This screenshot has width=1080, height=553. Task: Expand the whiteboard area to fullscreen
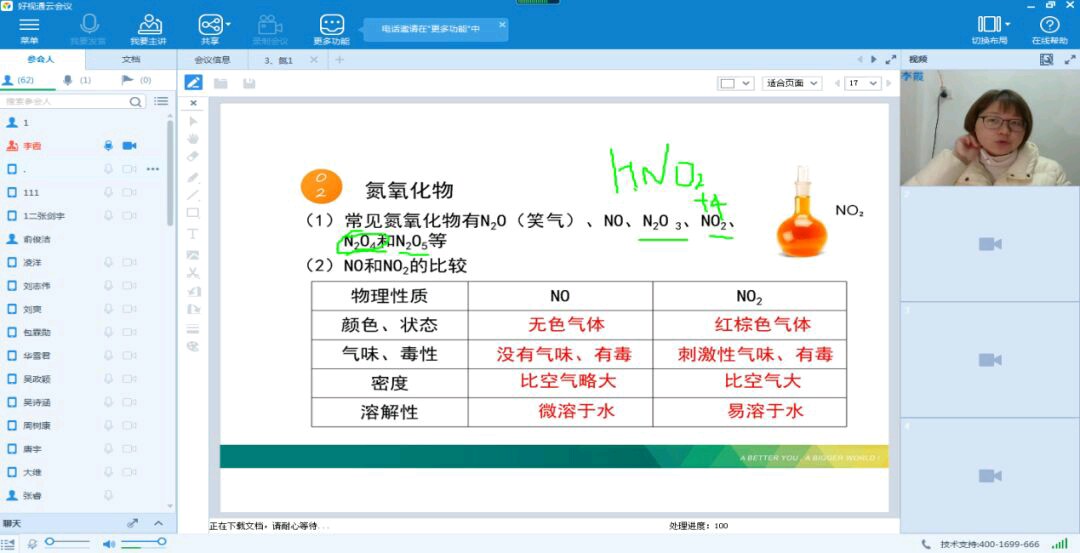click(x=890, y=60)
